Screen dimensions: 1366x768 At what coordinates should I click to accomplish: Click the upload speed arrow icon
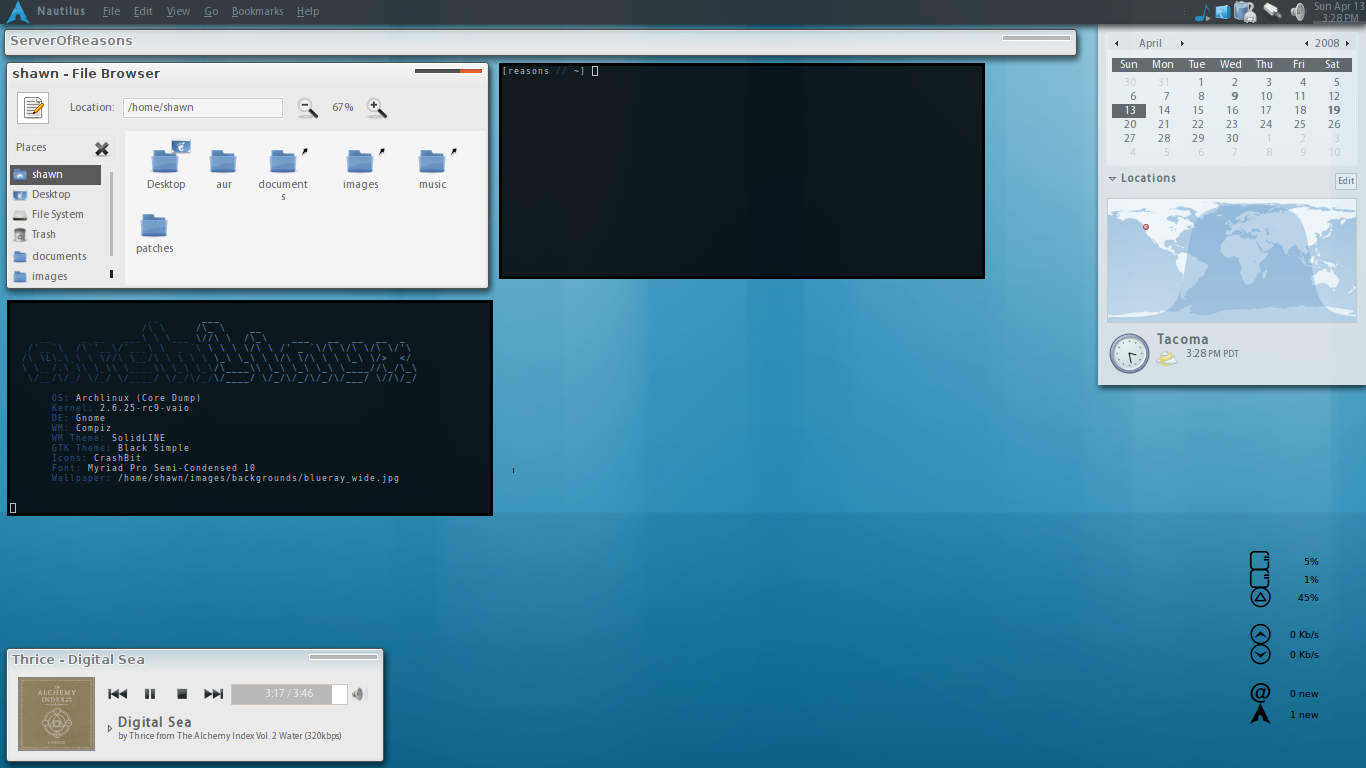[1260, 634]
